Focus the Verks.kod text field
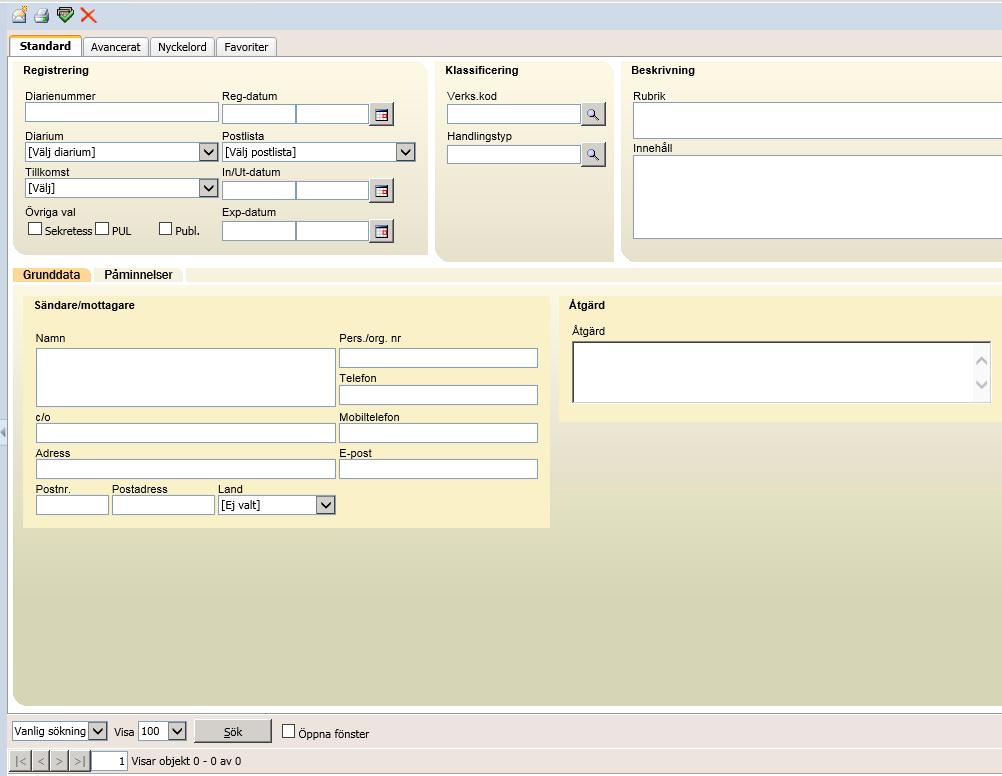The height and width of the screenshot is (776, 1002). (x=514, y=114)
